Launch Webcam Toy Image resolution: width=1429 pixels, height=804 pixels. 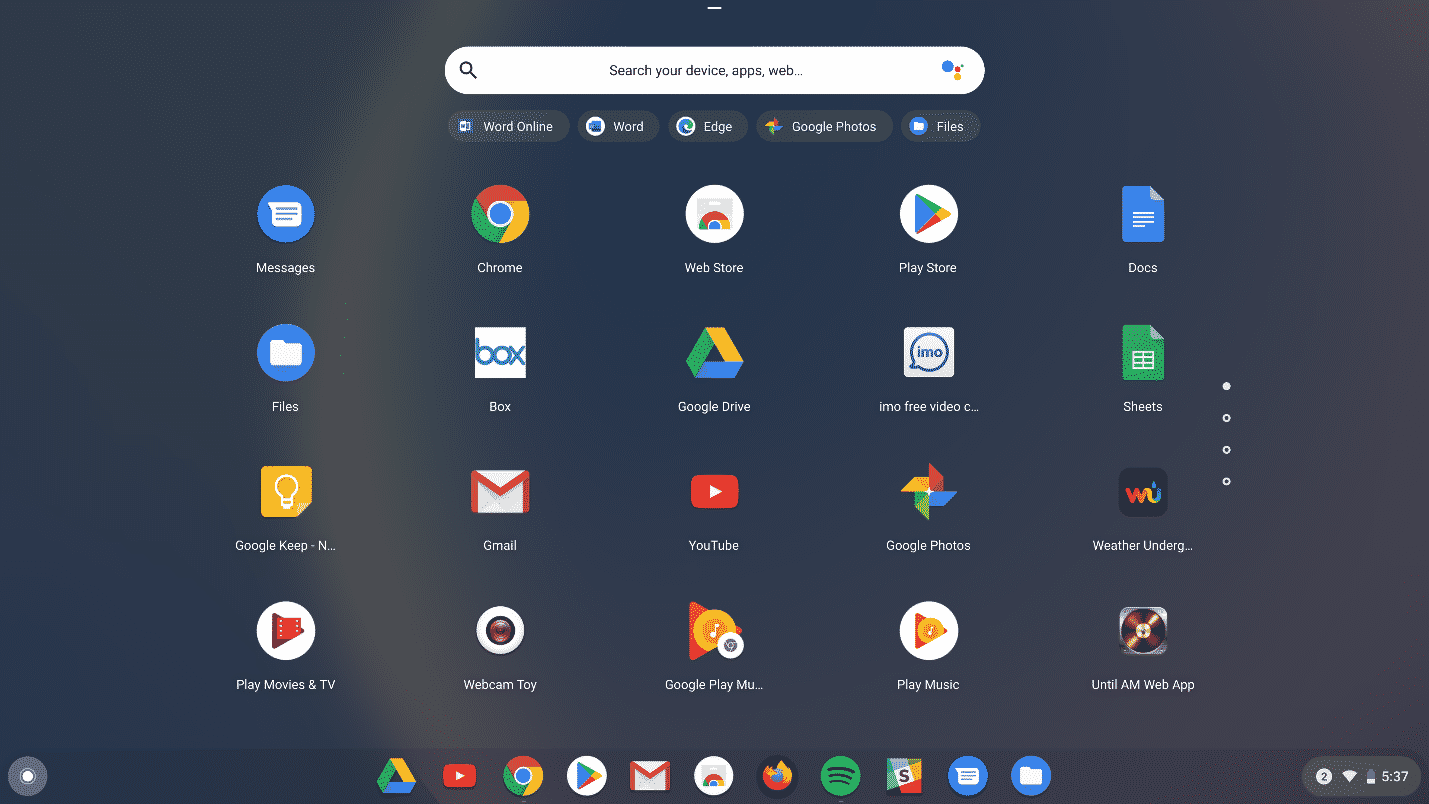[x=500, y=630]
